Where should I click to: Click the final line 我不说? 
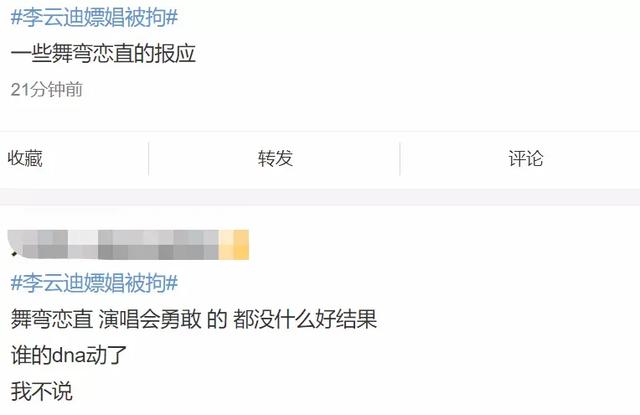click(x=42, y=391)
